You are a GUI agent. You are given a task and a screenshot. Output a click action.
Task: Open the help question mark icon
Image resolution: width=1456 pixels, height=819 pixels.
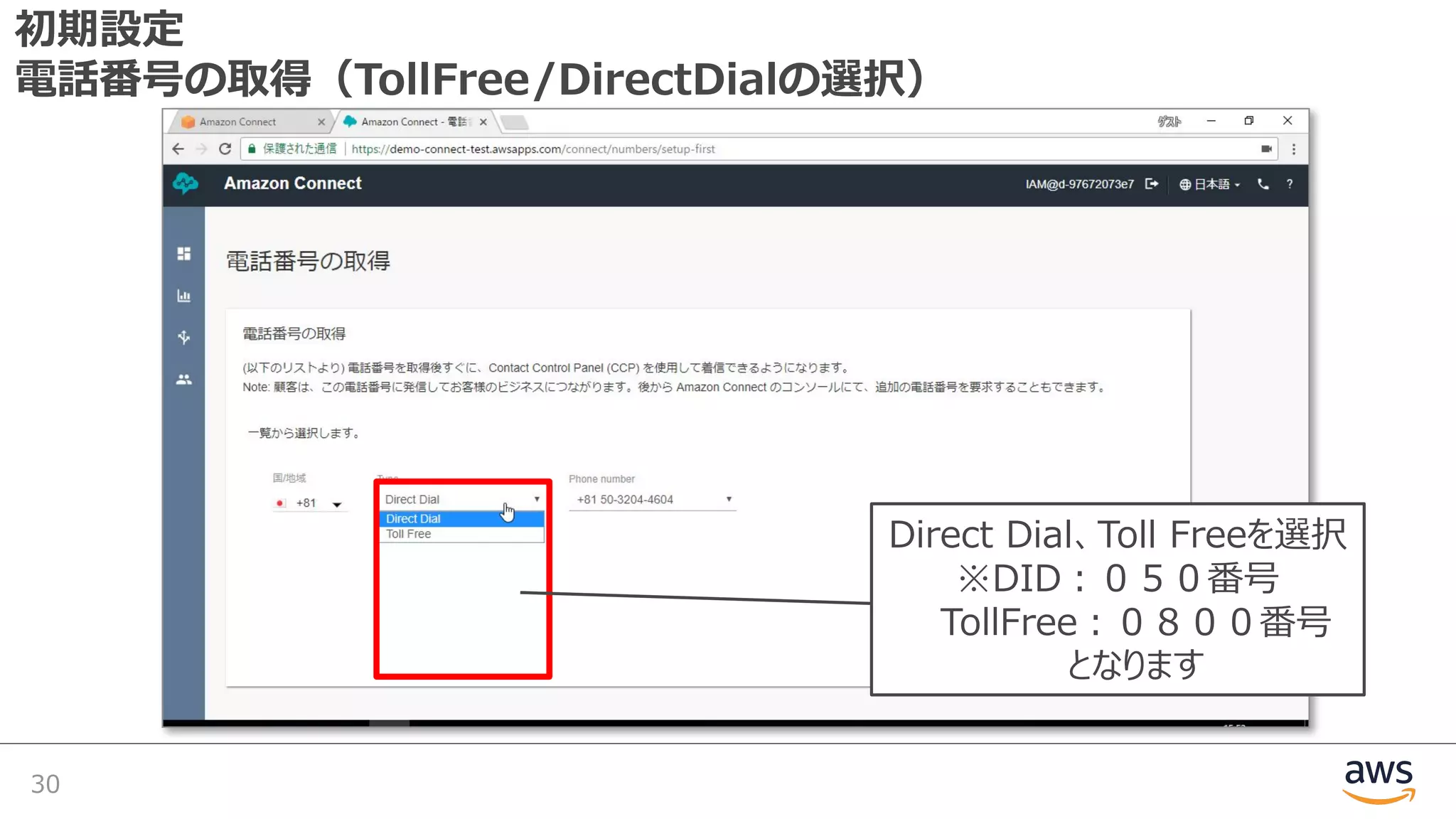pos(1290,184)
